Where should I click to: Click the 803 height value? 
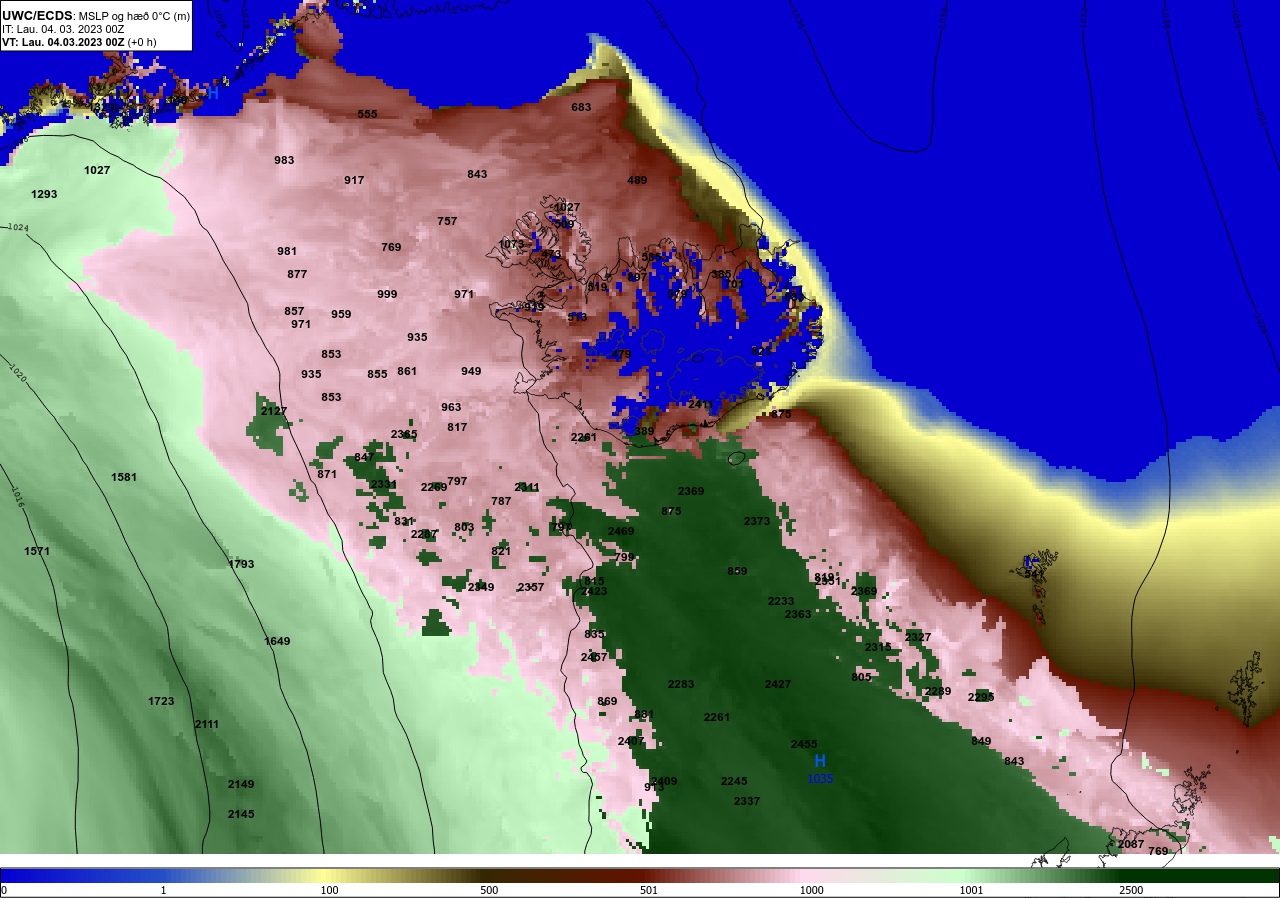click(x=464, y=527)
